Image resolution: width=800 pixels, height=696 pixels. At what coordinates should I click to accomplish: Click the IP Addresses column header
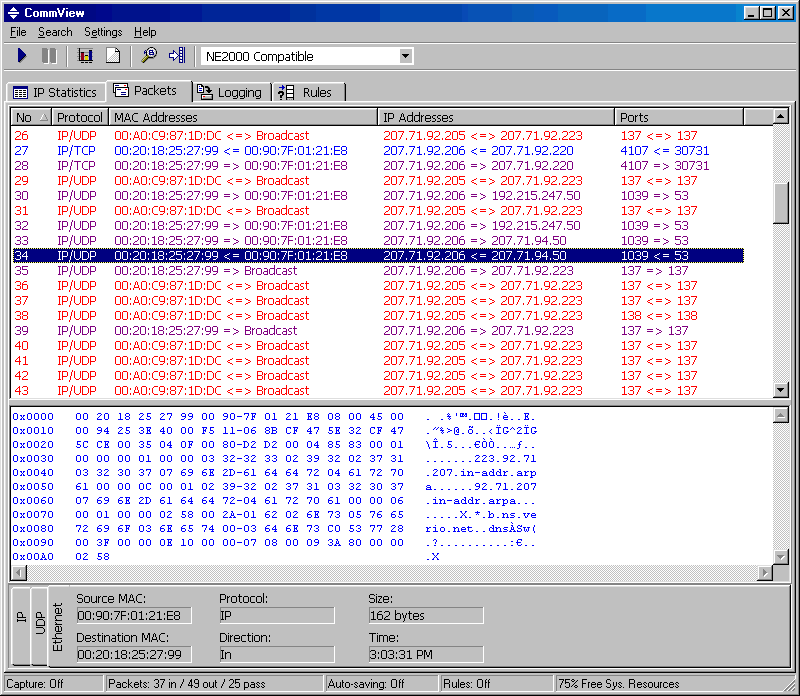(x=496, y=117)
